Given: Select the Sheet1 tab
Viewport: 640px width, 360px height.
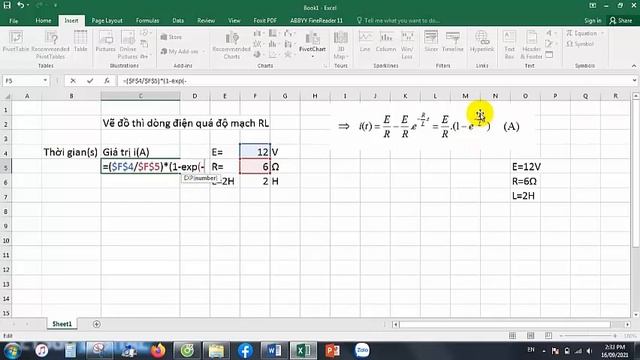Looking at the screenshot, I should [62, 324].
